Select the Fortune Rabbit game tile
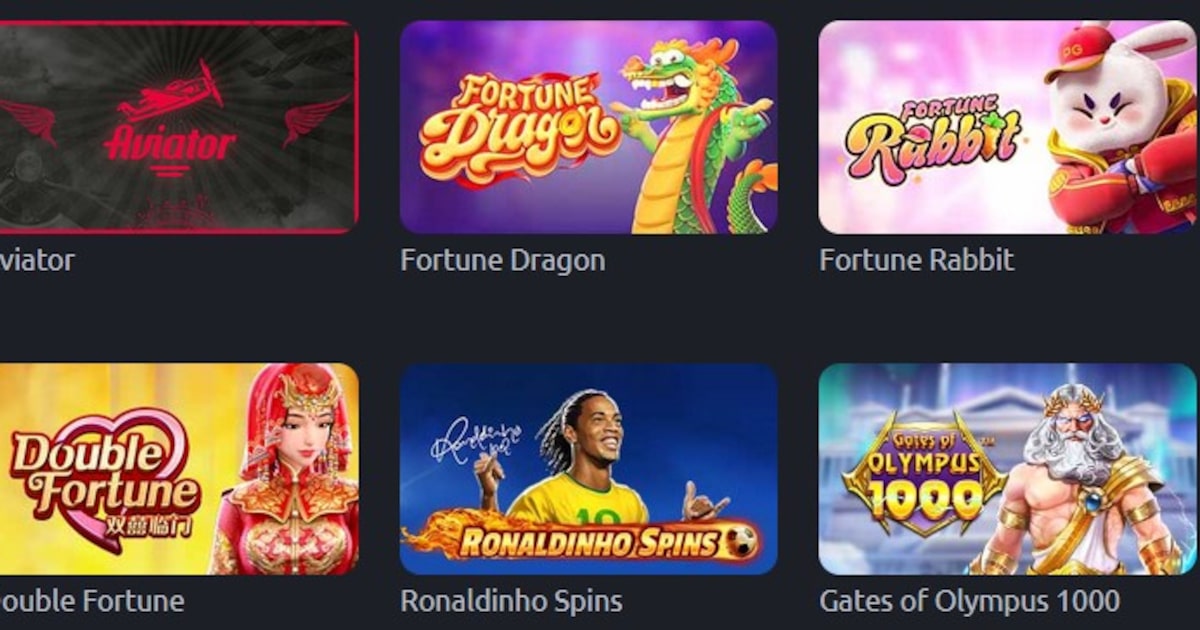1200x630 pixels. 1008,127
